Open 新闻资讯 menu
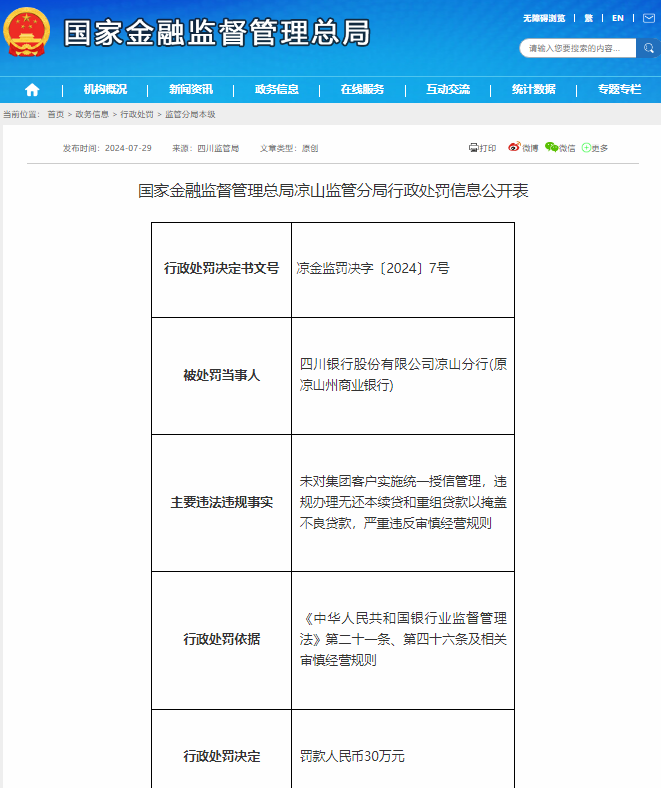The height and width of the screenshot is (788, 661). [x=191, y=89]
